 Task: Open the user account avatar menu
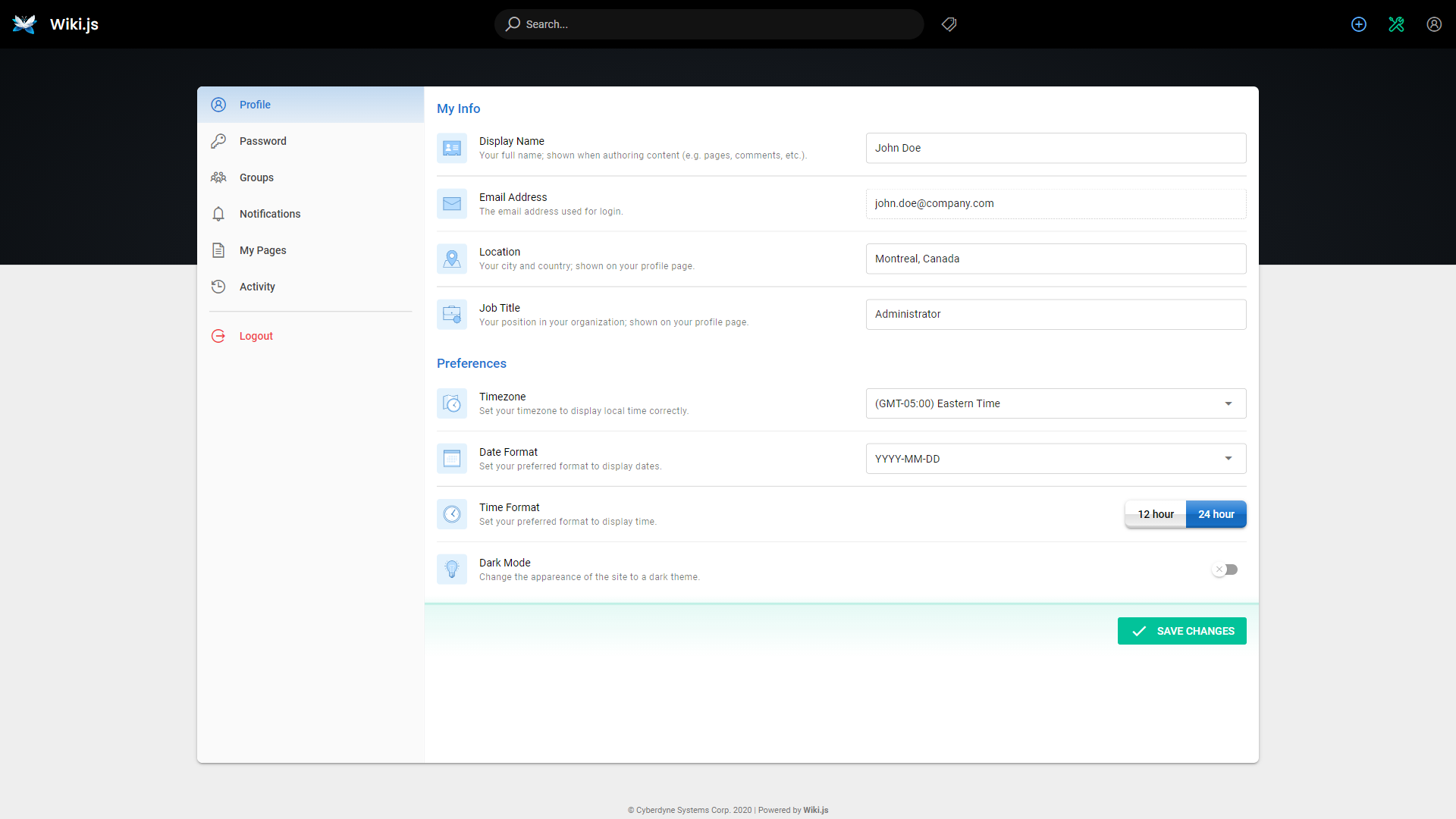click(x=1434, y=24)
